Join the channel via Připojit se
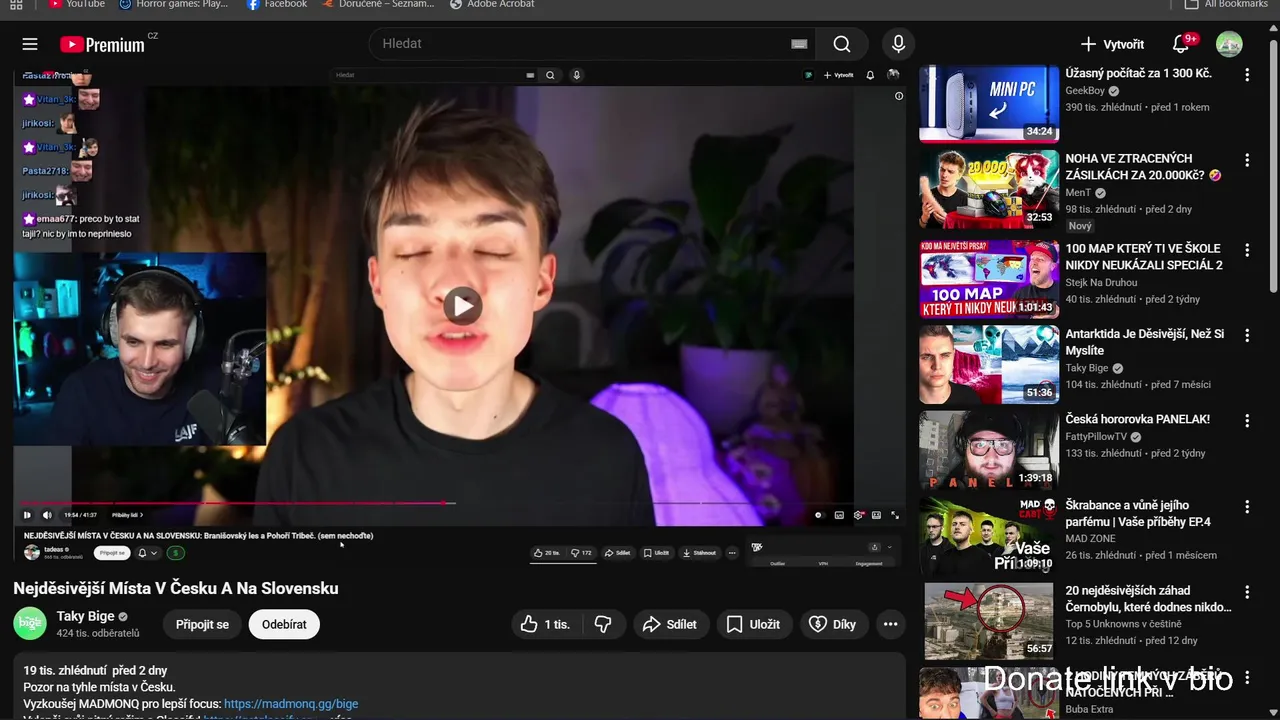This screenshot has height=720, width=1280. [x=202, y=624]
